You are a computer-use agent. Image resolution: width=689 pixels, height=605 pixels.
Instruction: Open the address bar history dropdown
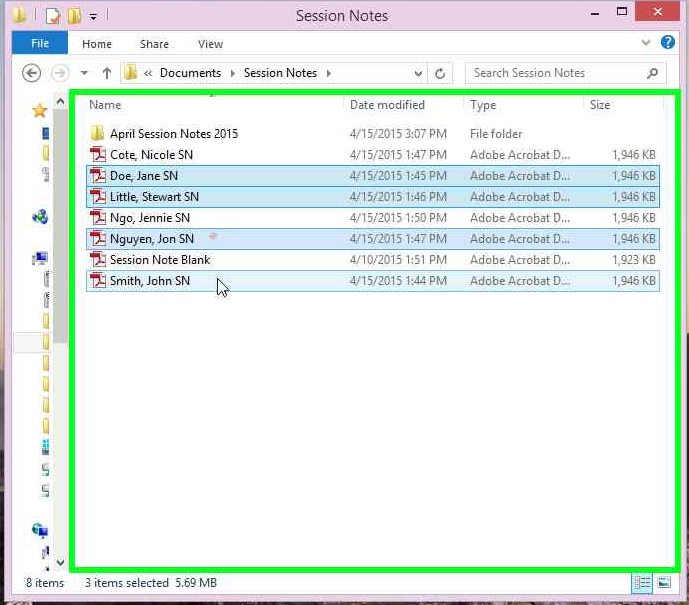[418, 73]
